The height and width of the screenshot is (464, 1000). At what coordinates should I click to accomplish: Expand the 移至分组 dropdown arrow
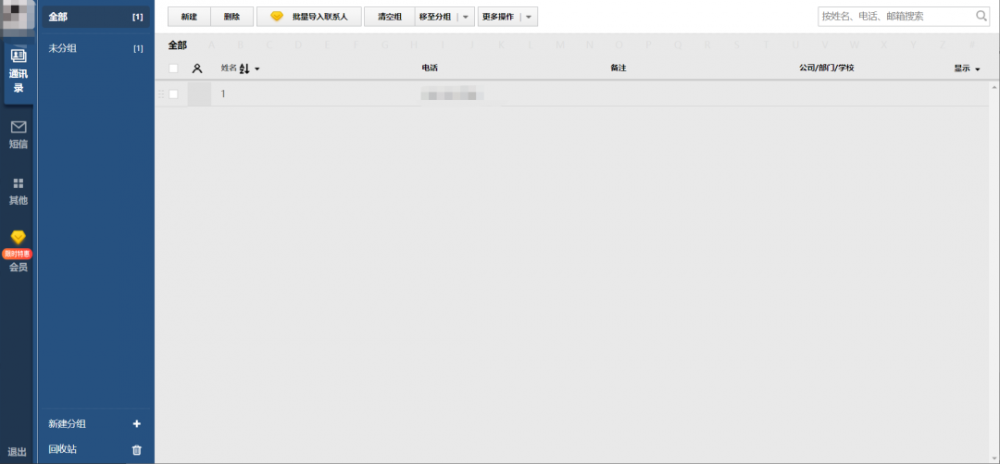[x=465, y=17]
